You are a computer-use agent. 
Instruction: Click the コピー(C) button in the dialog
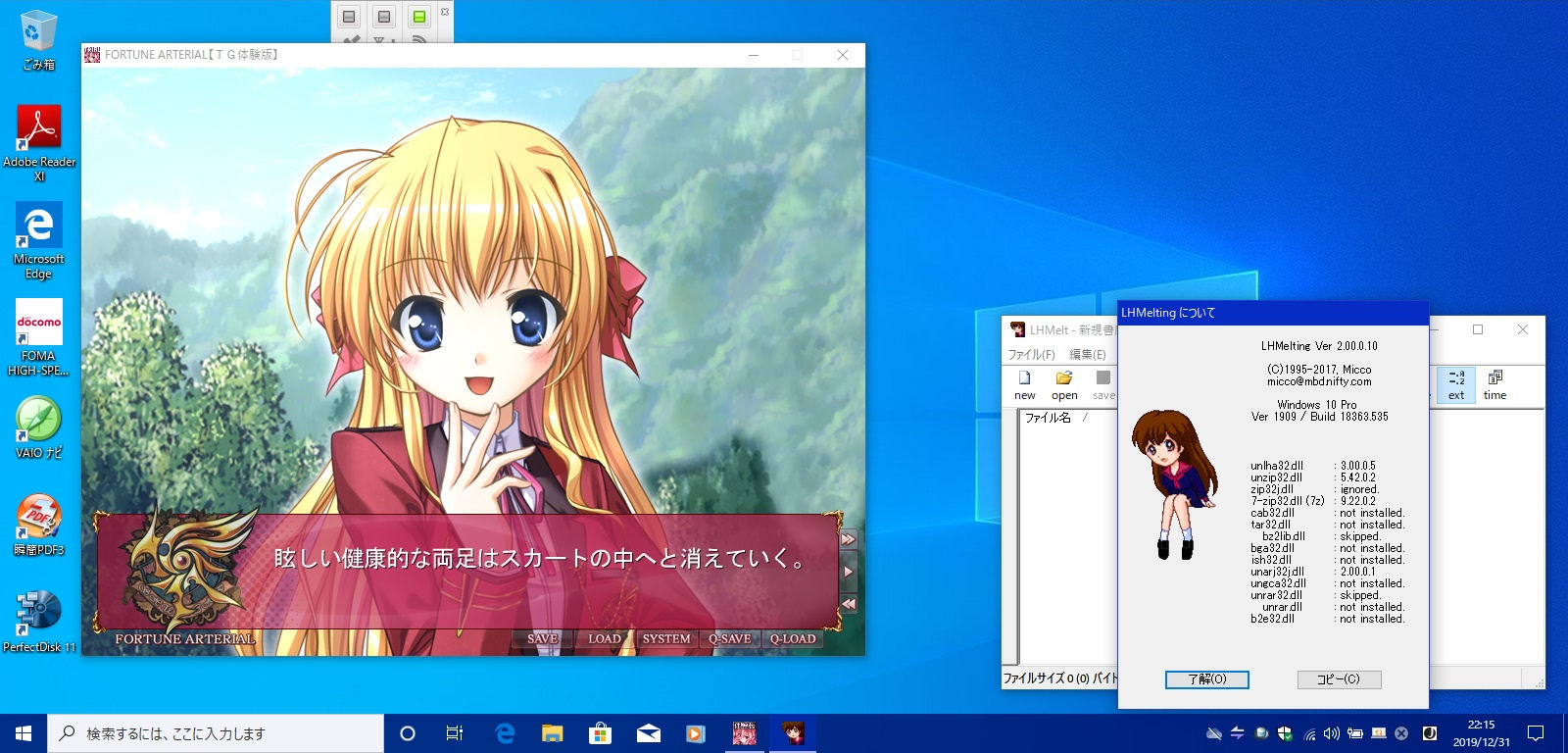[x=1339, y=679]
